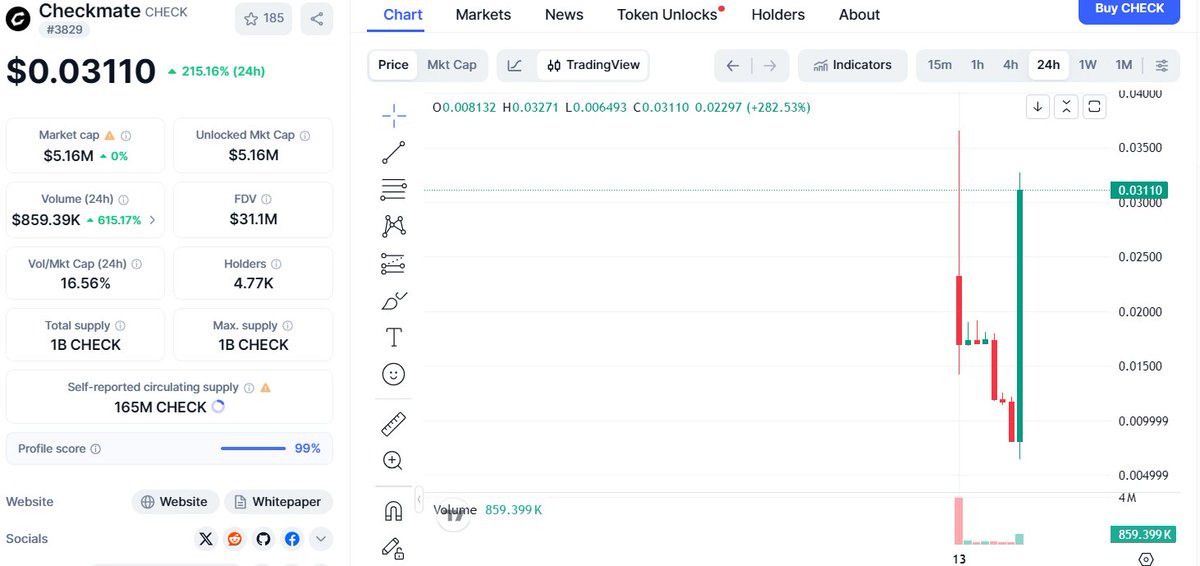Image resolution: width=1200 pixels, height=566 pixels.
Task: Set chart interval to 1W
Action: pos(1088,65)
